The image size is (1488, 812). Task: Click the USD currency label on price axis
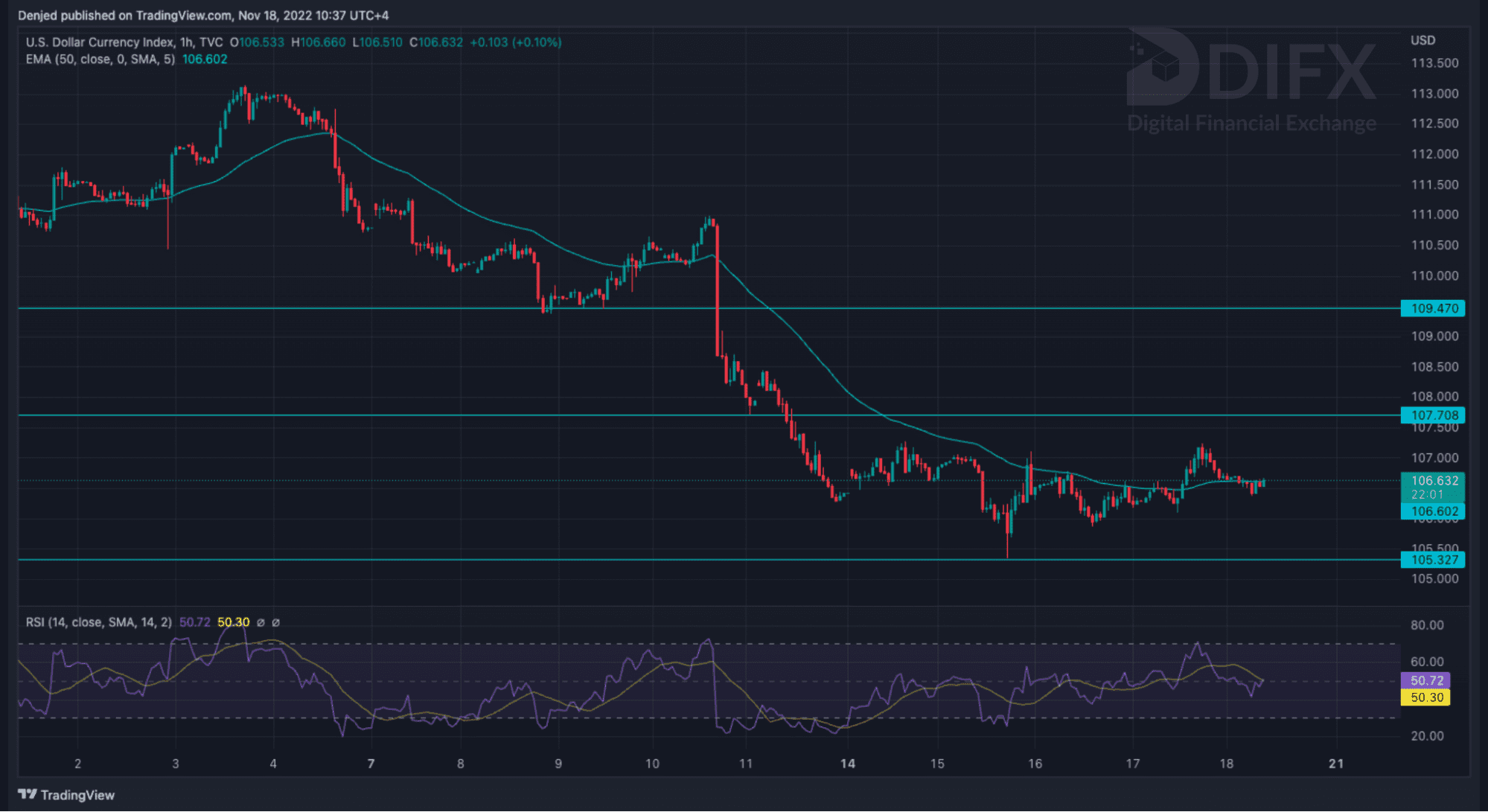(x=1422, y=40)
